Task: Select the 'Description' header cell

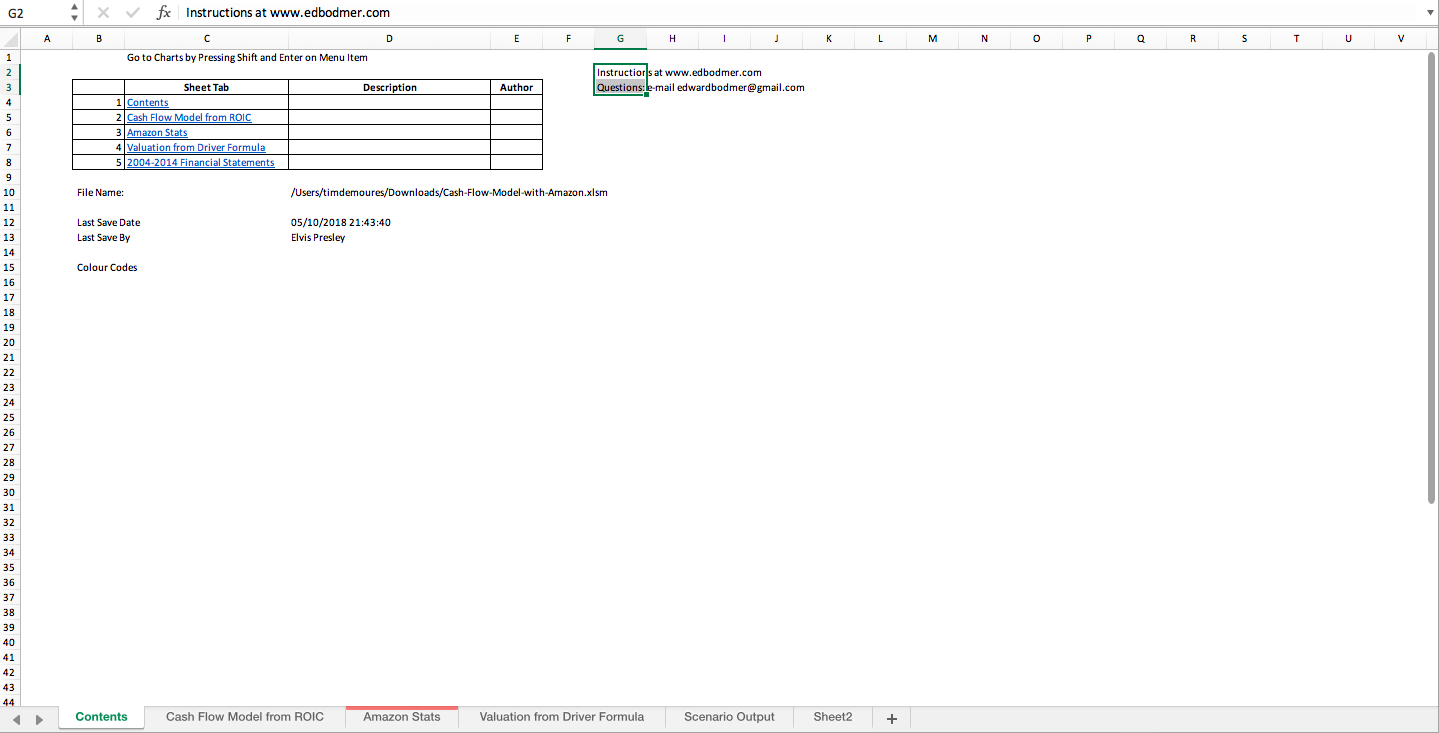Action: point(389,88)
